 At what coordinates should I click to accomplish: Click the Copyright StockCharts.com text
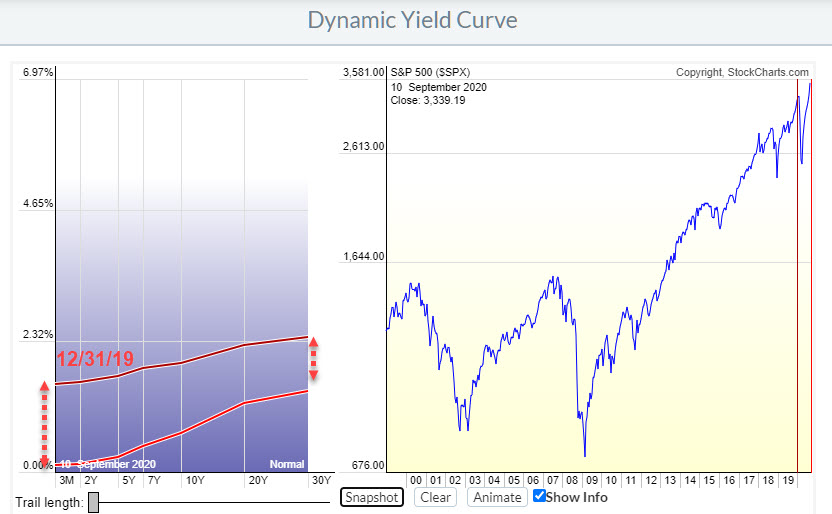[x=742, y=72]
